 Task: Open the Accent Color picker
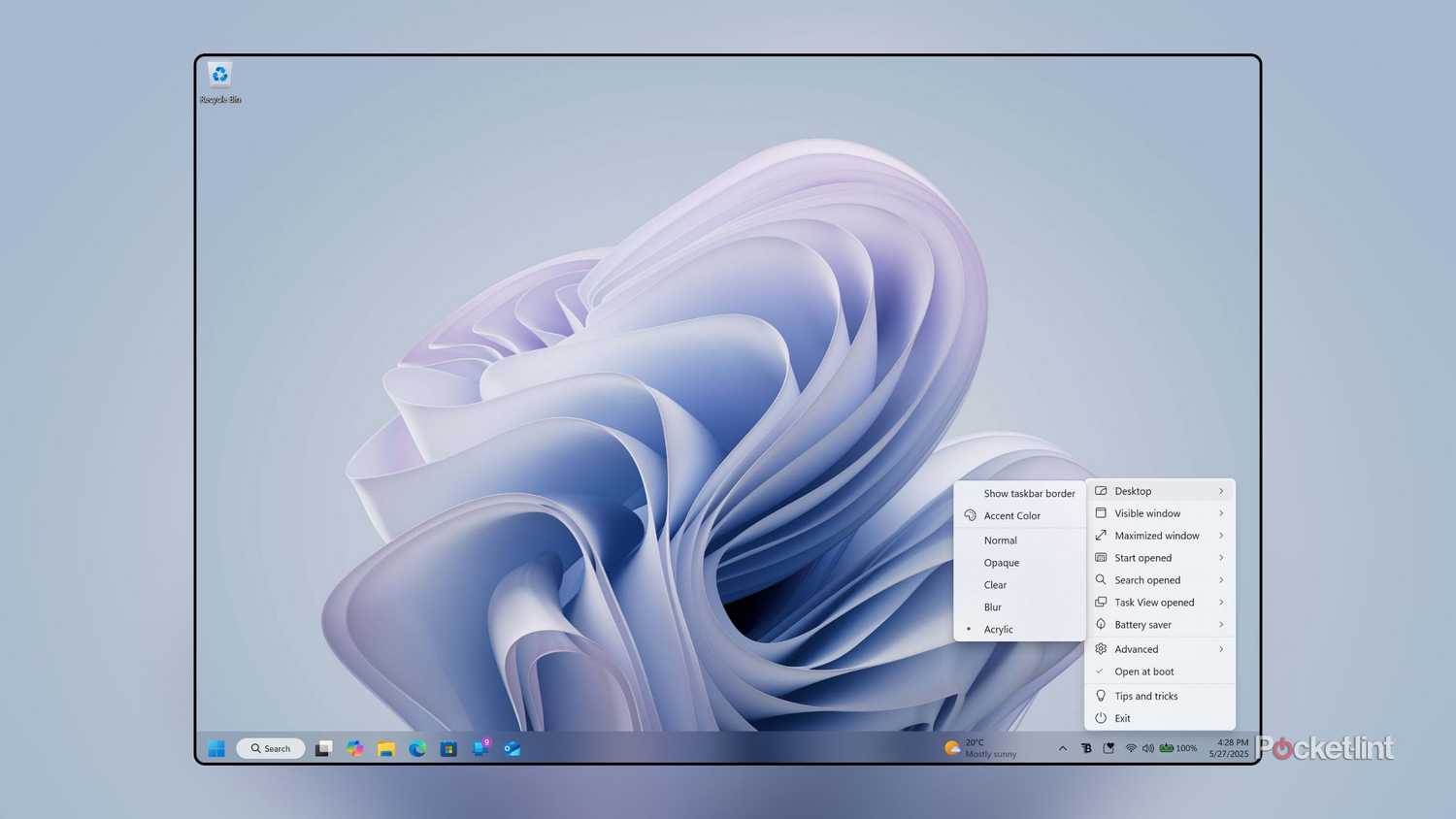1012,515
